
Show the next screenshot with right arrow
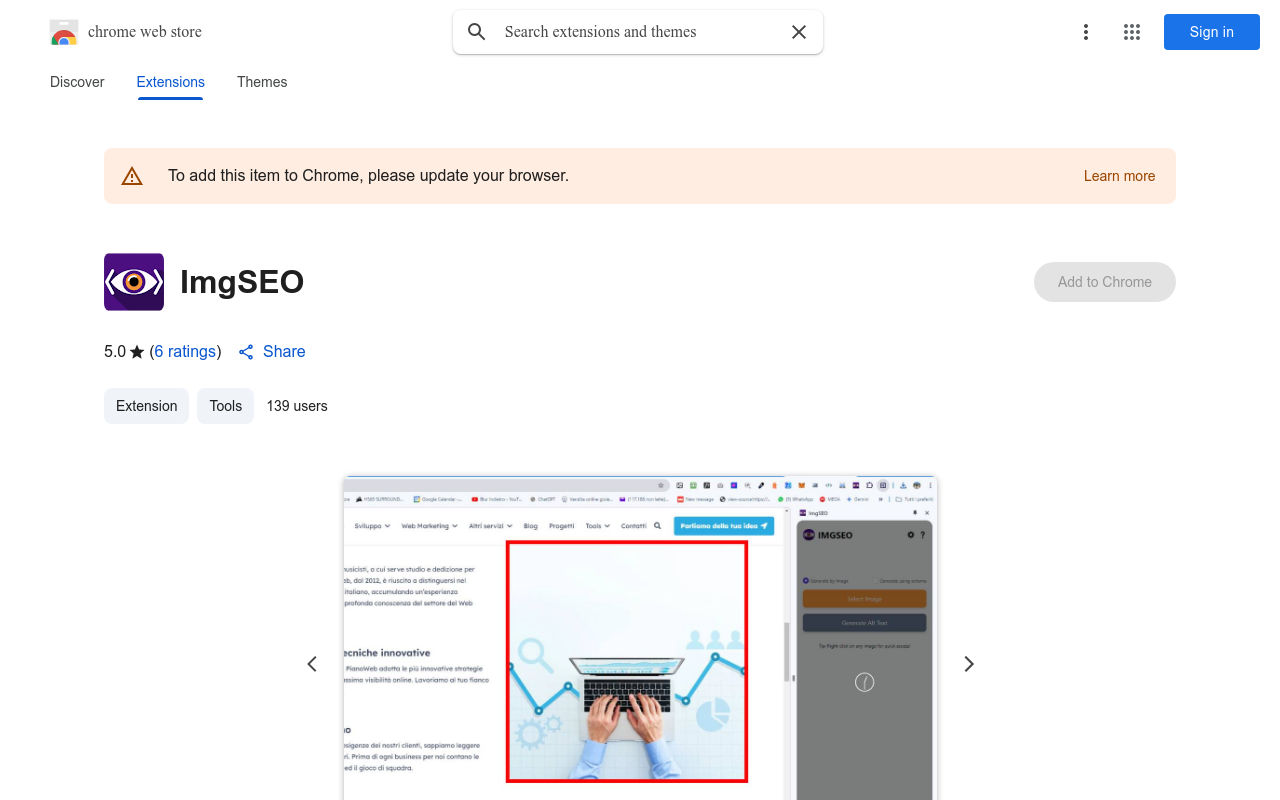[x=968, y=664]
